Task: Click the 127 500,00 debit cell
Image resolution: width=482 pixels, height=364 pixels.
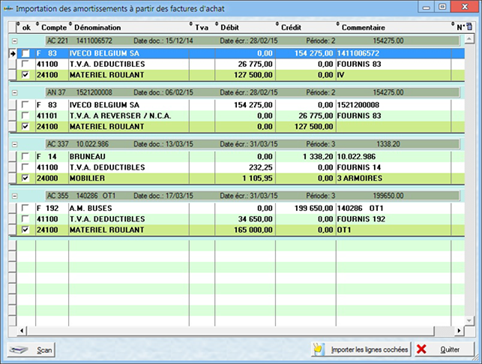Action: (245, 75)
